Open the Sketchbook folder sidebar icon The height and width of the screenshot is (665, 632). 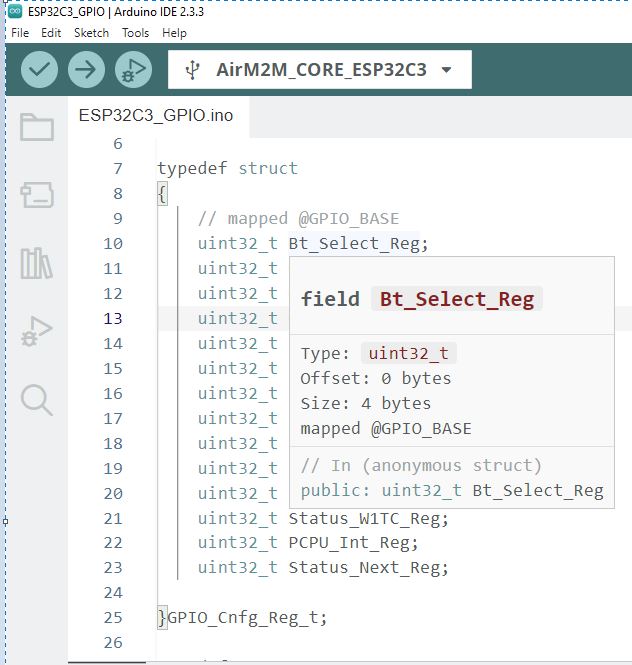(37, 127)
